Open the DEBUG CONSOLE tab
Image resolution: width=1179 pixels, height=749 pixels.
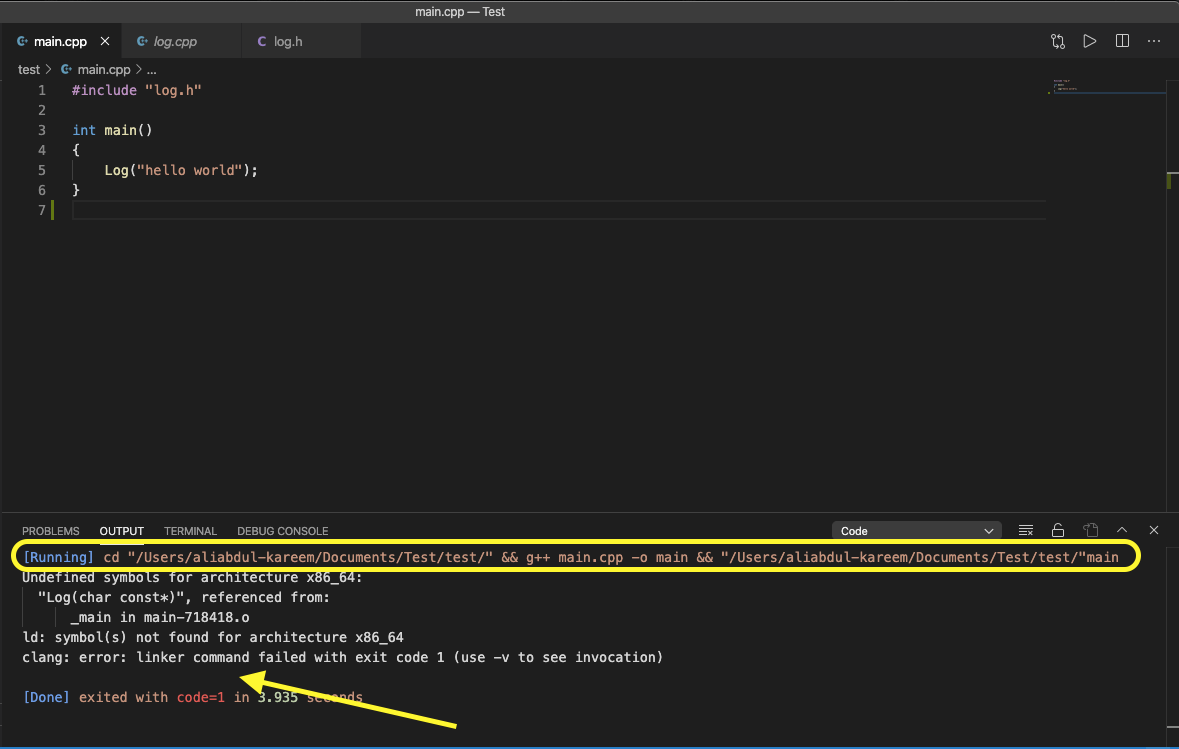coord(282,531)
